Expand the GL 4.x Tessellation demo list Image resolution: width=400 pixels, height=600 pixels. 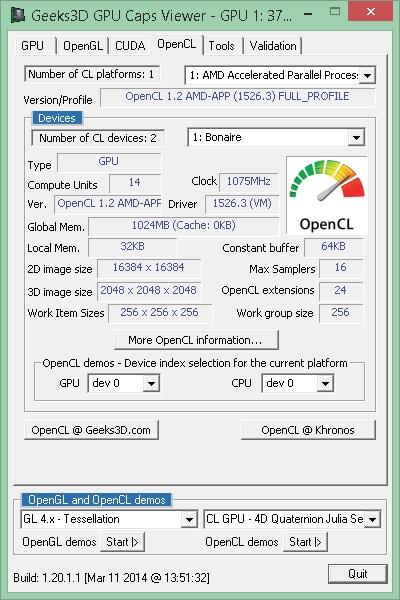click(189, 519)
